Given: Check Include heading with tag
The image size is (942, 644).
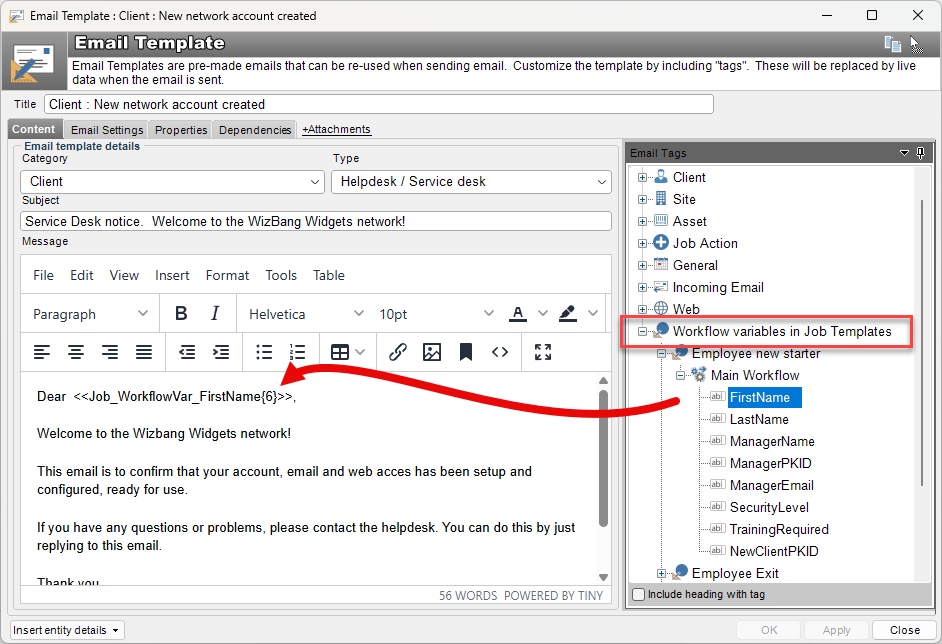Looking at the screenshot, I should pyautogui.click(x=638, y=594).
